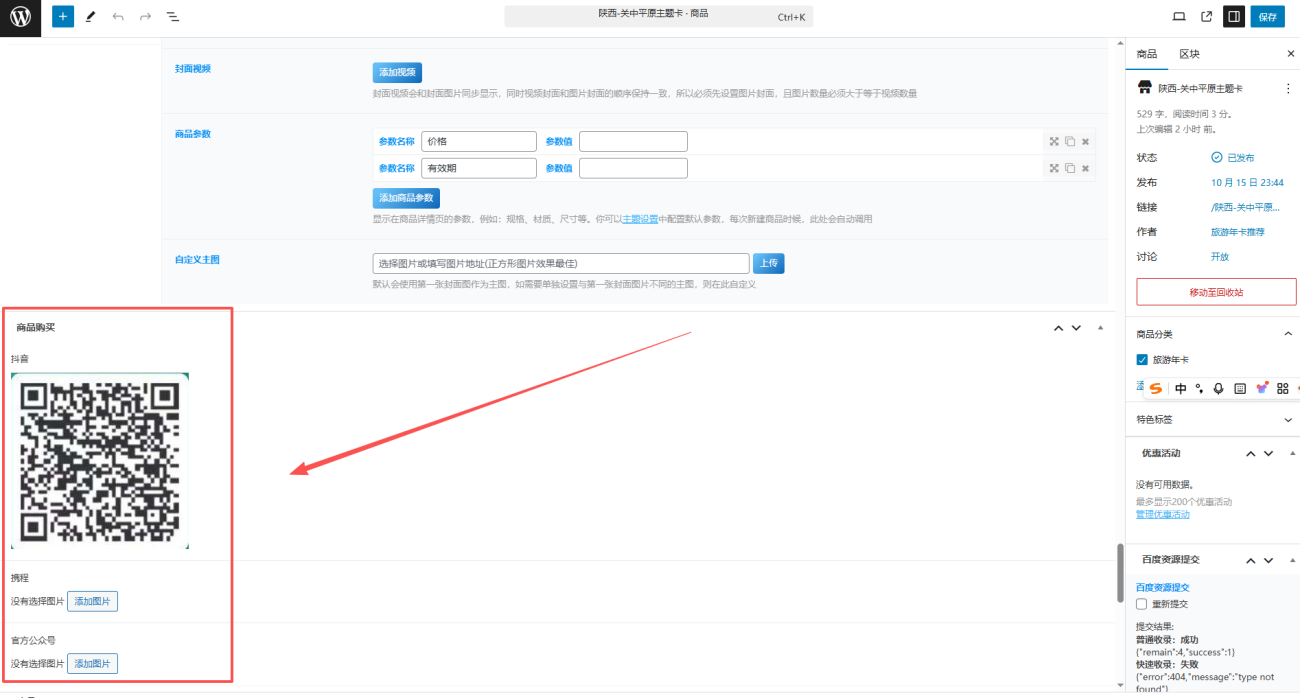Click the WordPress logo
1300x698 pixels.
click(x=20, y=17)
